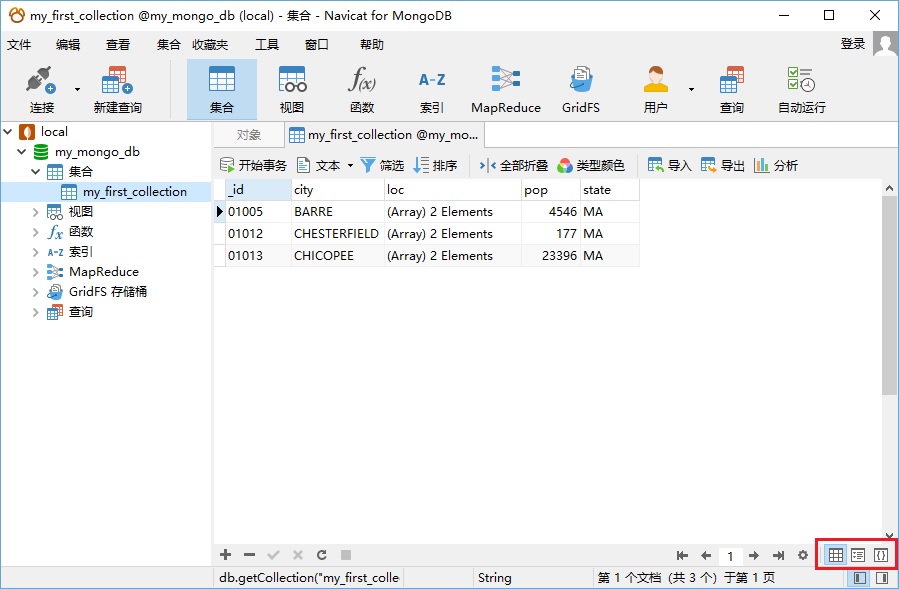Click the Analyze (分析) tool

[776, 166]
